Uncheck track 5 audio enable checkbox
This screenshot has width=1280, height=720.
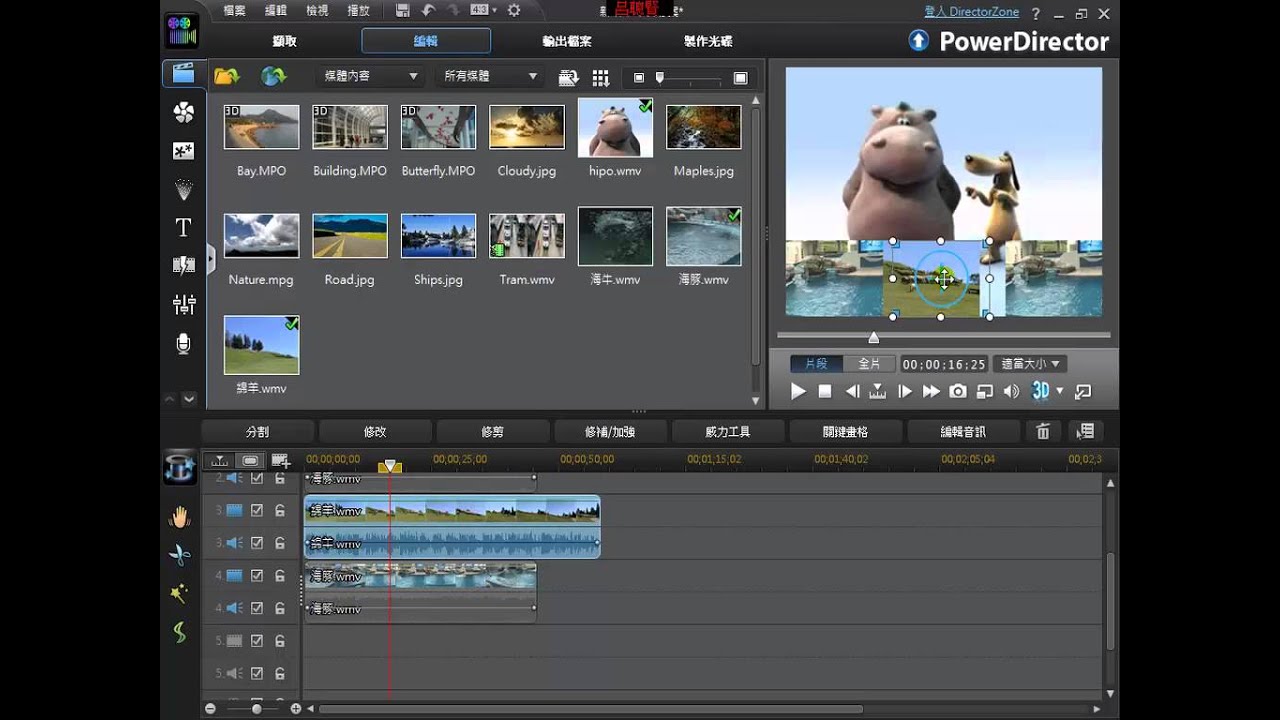pyautogui.click(x=257, y=673)
